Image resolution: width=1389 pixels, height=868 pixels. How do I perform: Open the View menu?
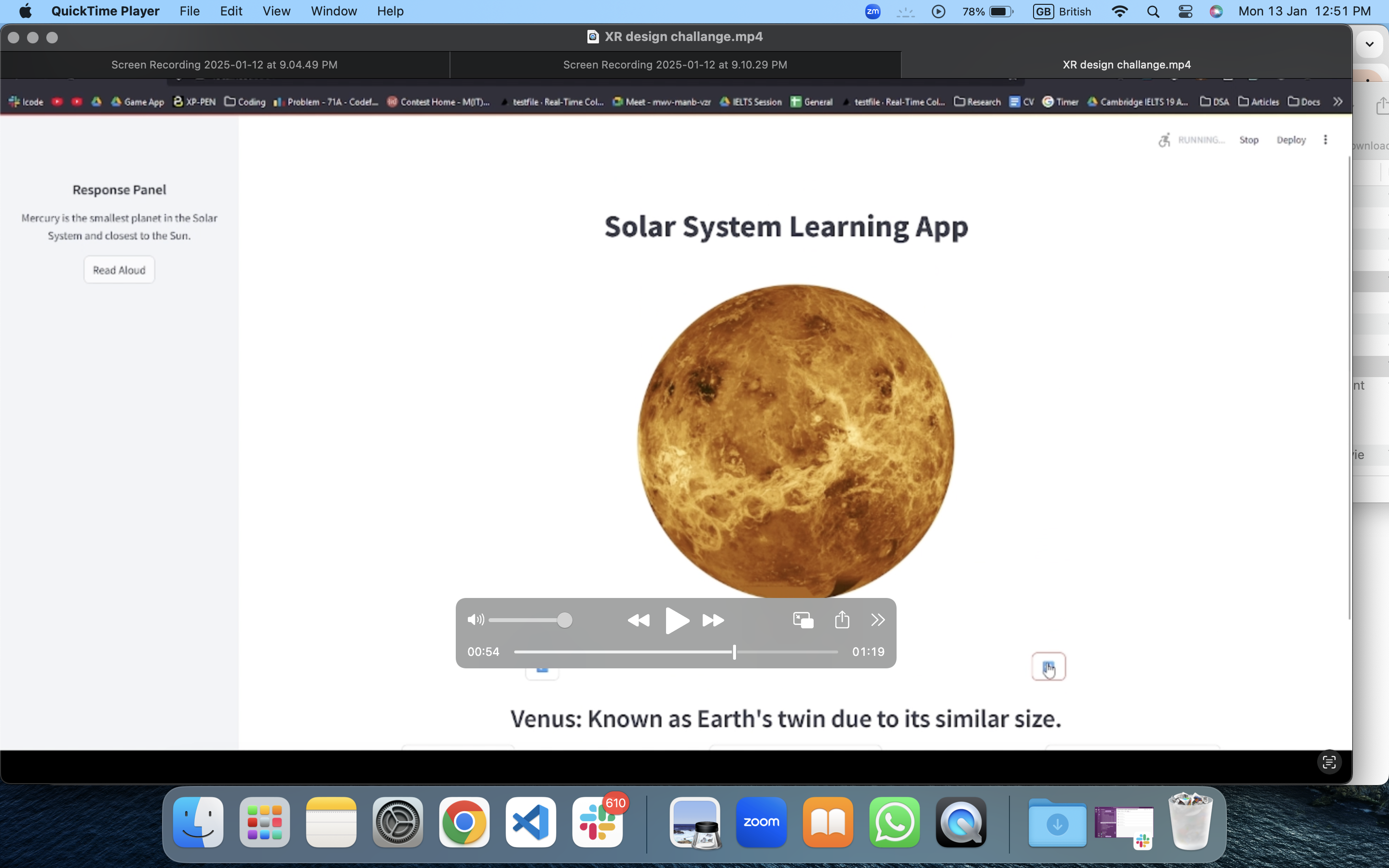276,12
